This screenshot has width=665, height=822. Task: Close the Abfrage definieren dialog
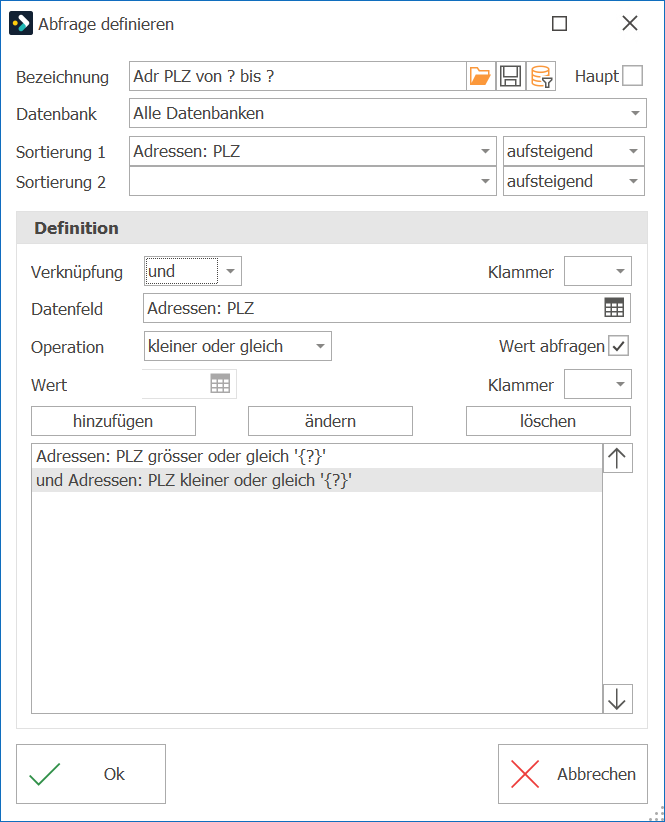click(629, 24)
